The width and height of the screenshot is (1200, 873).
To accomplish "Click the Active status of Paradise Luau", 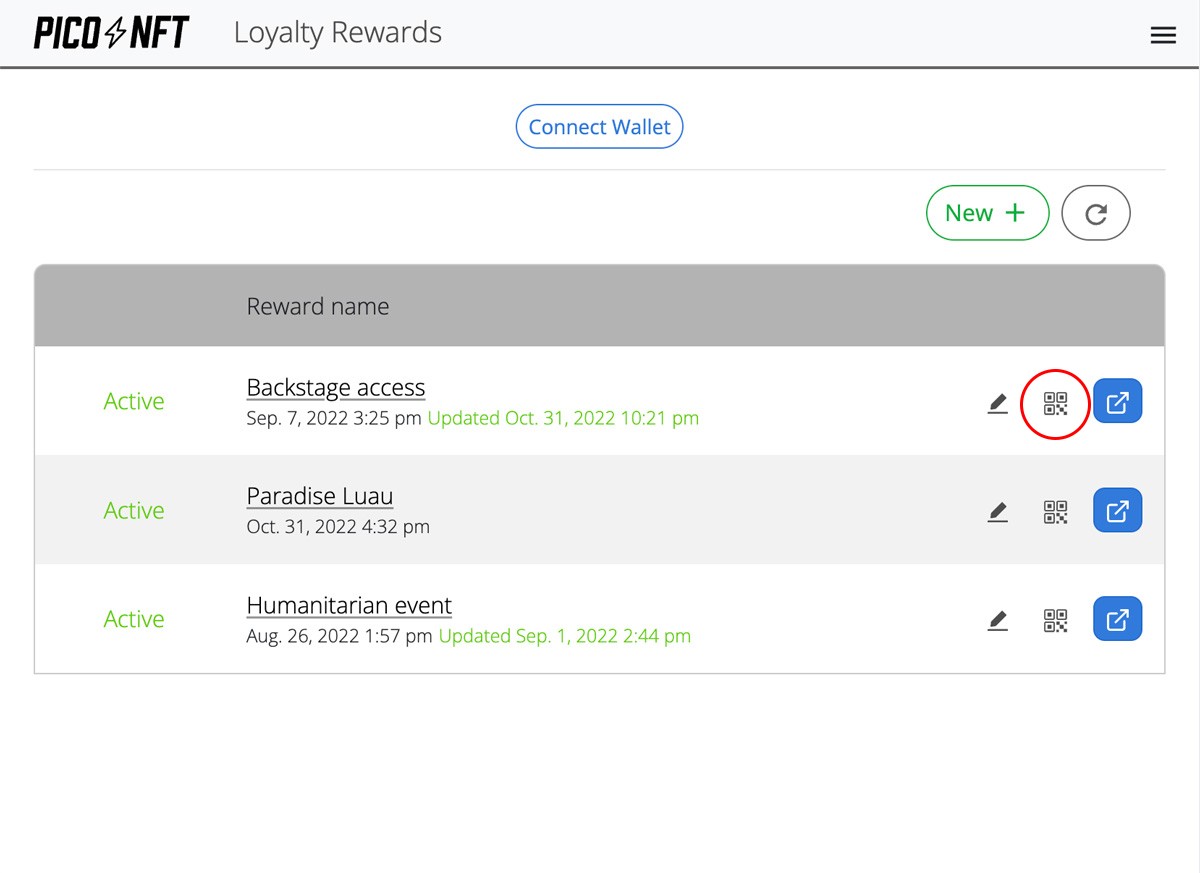I will pos(133,511).
